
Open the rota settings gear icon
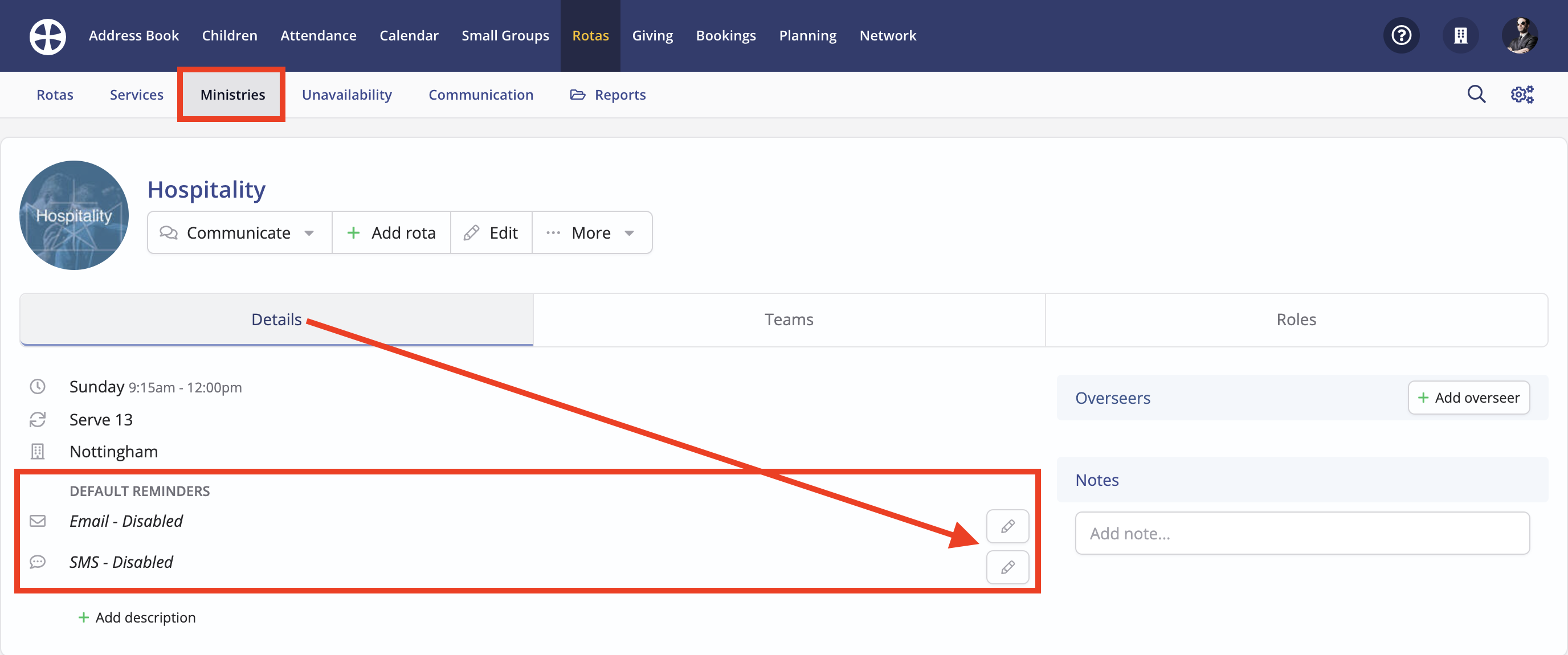(x=1522, y=95)
